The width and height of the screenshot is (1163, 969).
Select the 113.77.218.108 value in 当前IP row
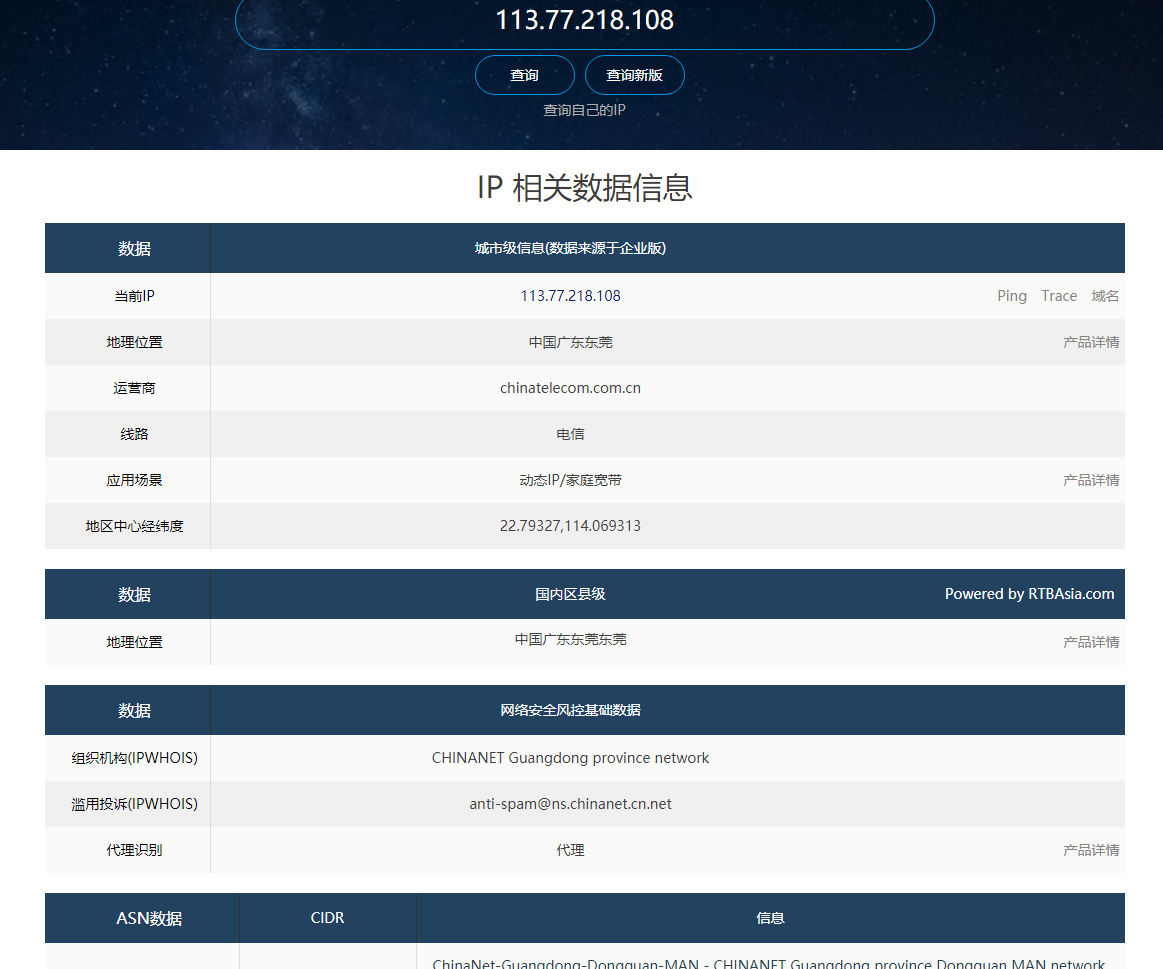[x=570, y=296]
